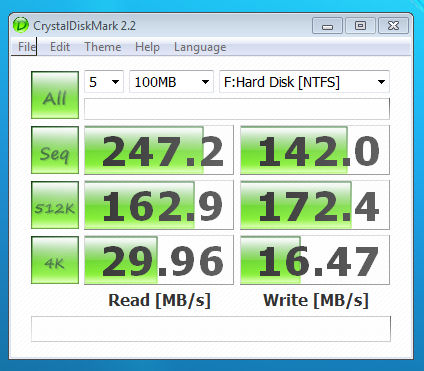Click the CrystalDiskMark title bar app icon
The image size is (424, 371).
click(x=21, y=25)
